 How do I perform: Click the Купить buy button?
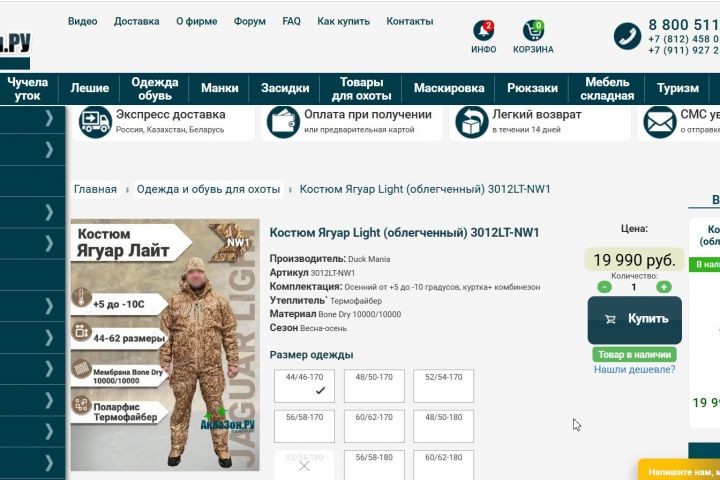pyautogui.click(x=635, y=320)
